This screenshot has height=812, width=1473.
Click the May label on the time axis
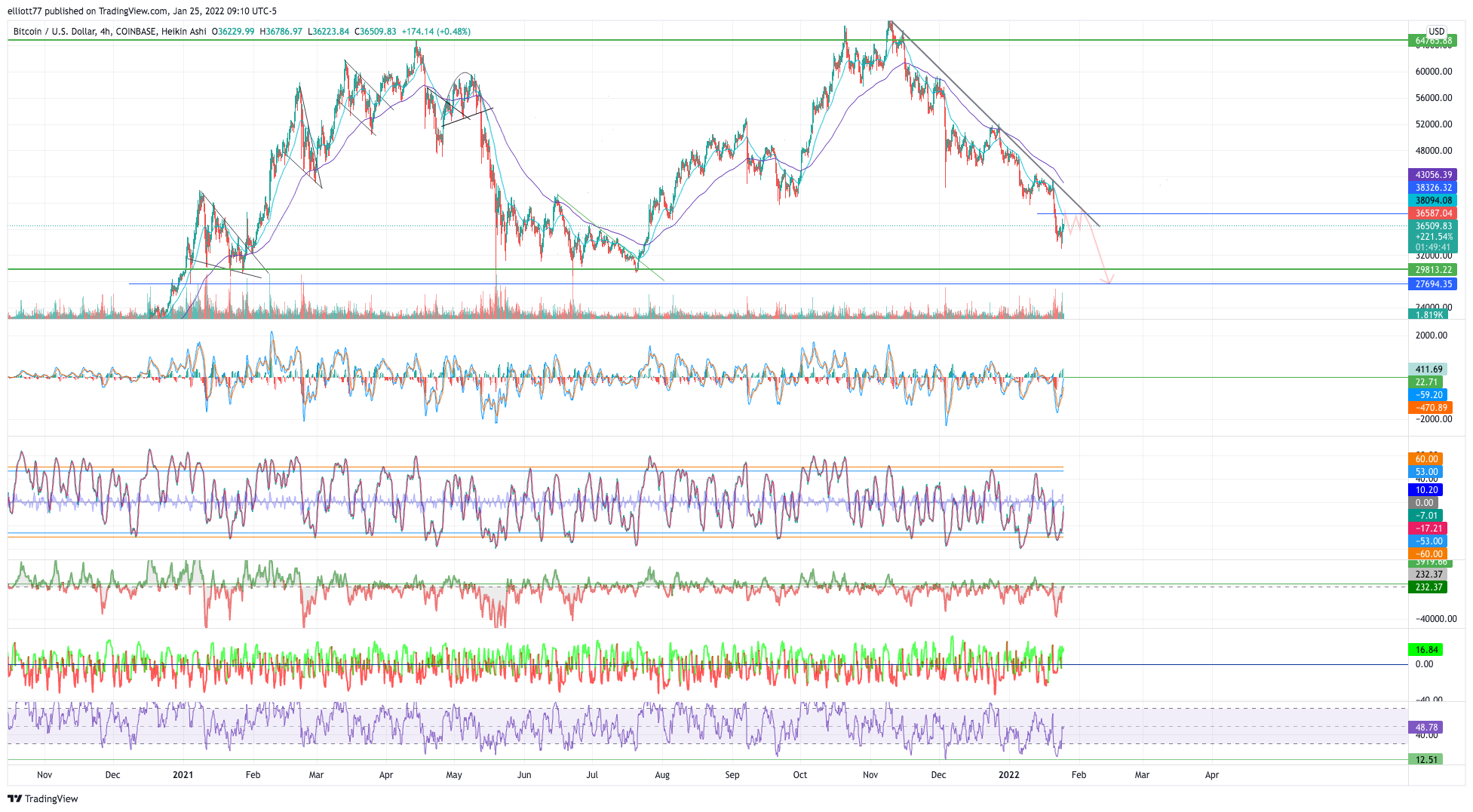click(454, 775)
